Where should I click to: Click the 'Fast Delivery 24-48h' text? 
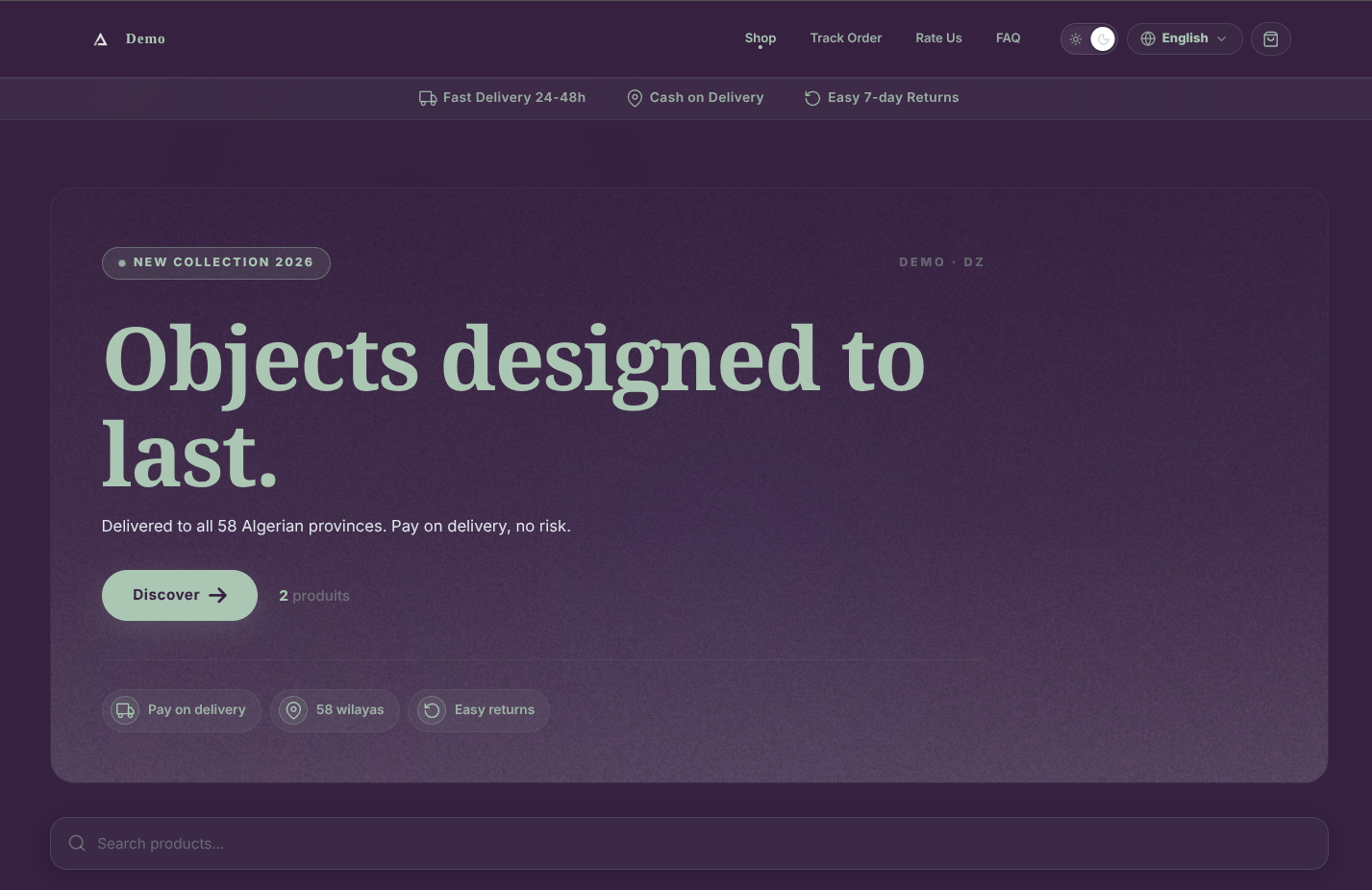pyautogui.click(x=514, y=98)
